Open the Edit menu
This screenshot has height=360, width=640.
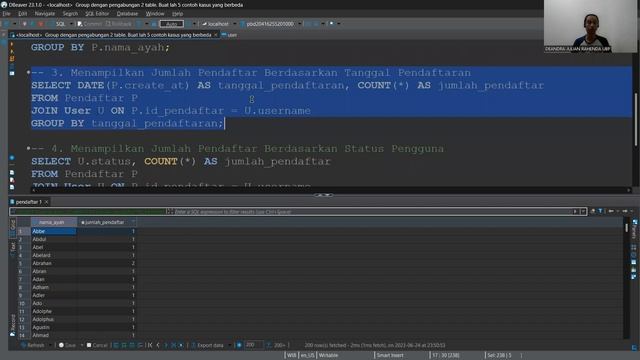click(22, 13)
